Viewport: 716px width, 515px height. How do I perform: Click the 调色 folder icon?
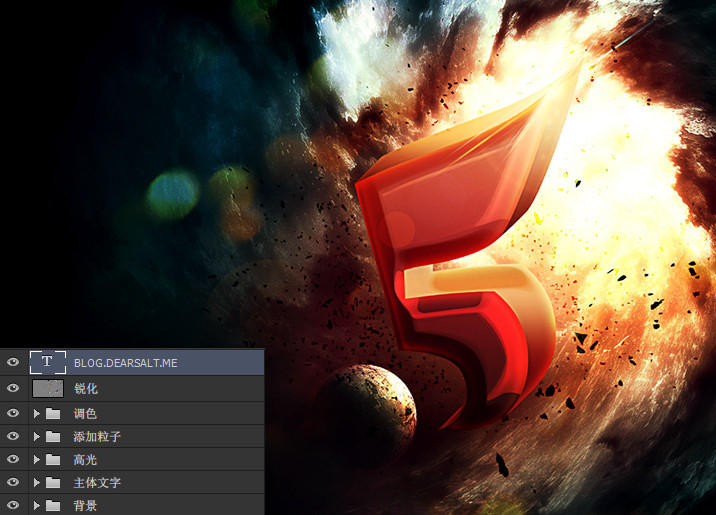click(x=53, y=414)
